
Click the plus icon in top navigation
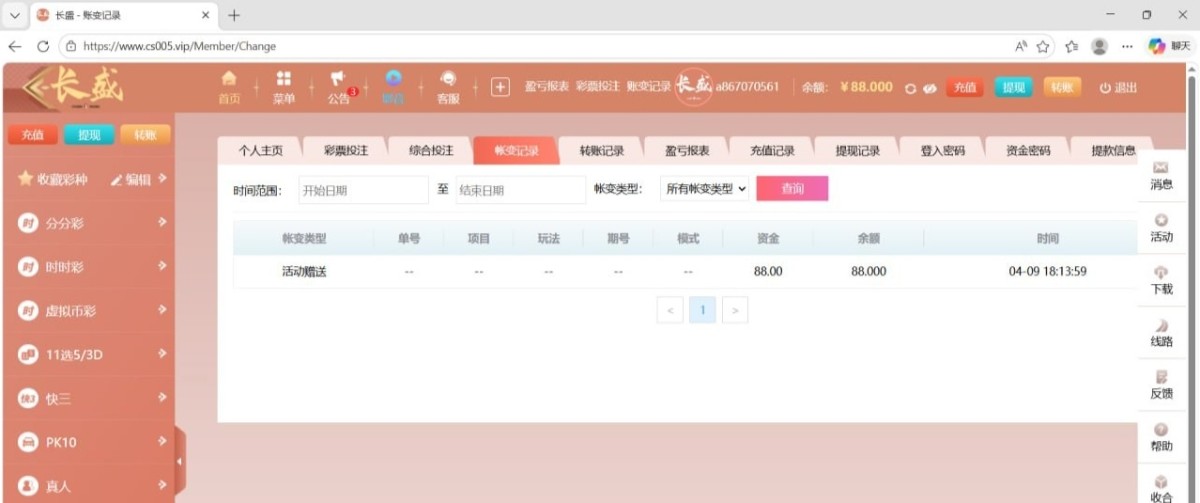(501, 87)
